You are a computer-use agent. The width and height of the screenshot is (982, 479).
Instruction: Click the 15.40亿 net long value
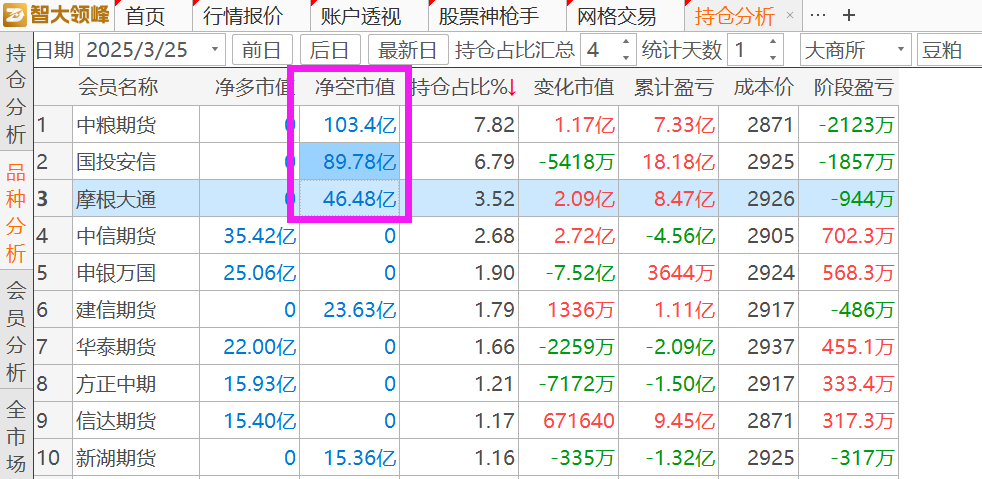tap(260, 421)
